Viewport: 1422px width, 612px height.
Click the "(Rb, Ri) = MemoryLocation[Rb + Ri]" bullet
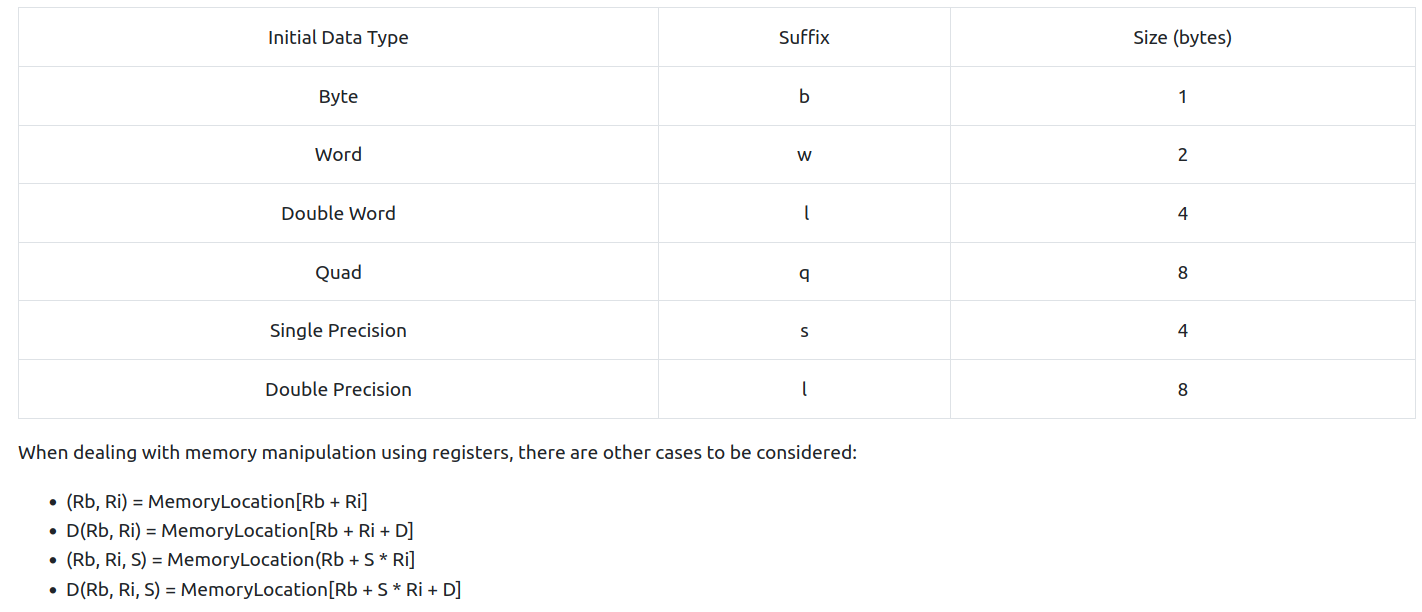click(217, 502)
